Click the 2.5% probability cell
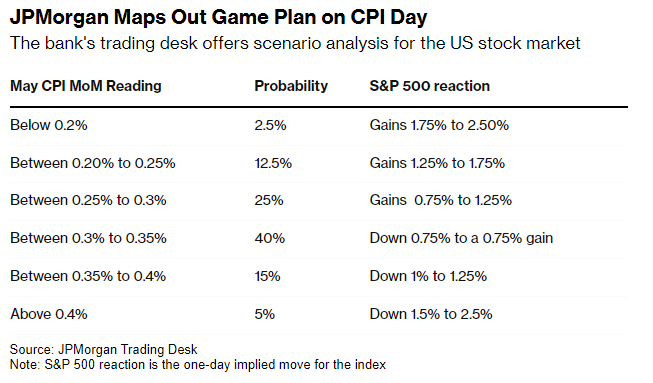The height and width of the screenshot is (383, 653). 270,125
